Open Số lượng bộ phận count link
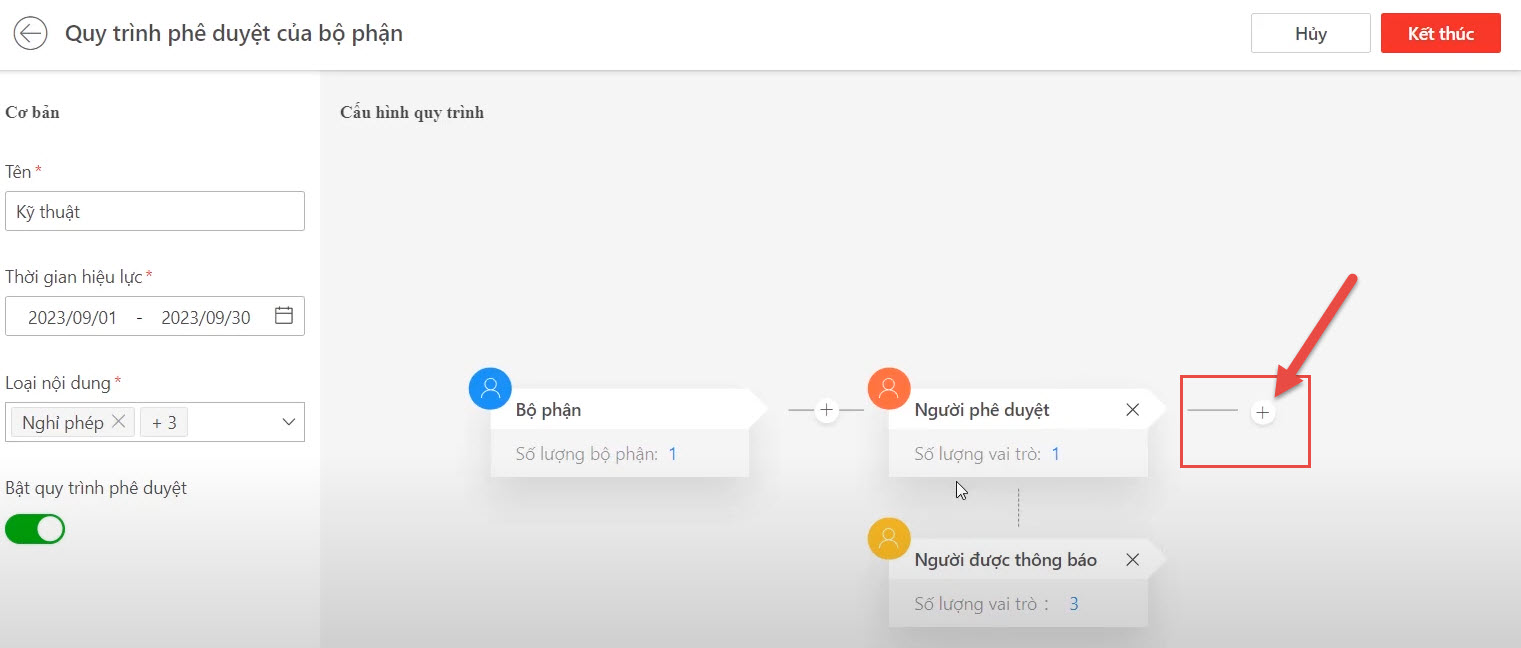Image resolution: width=1521 pixels, height=648 pixels. [x=673, y=454]
